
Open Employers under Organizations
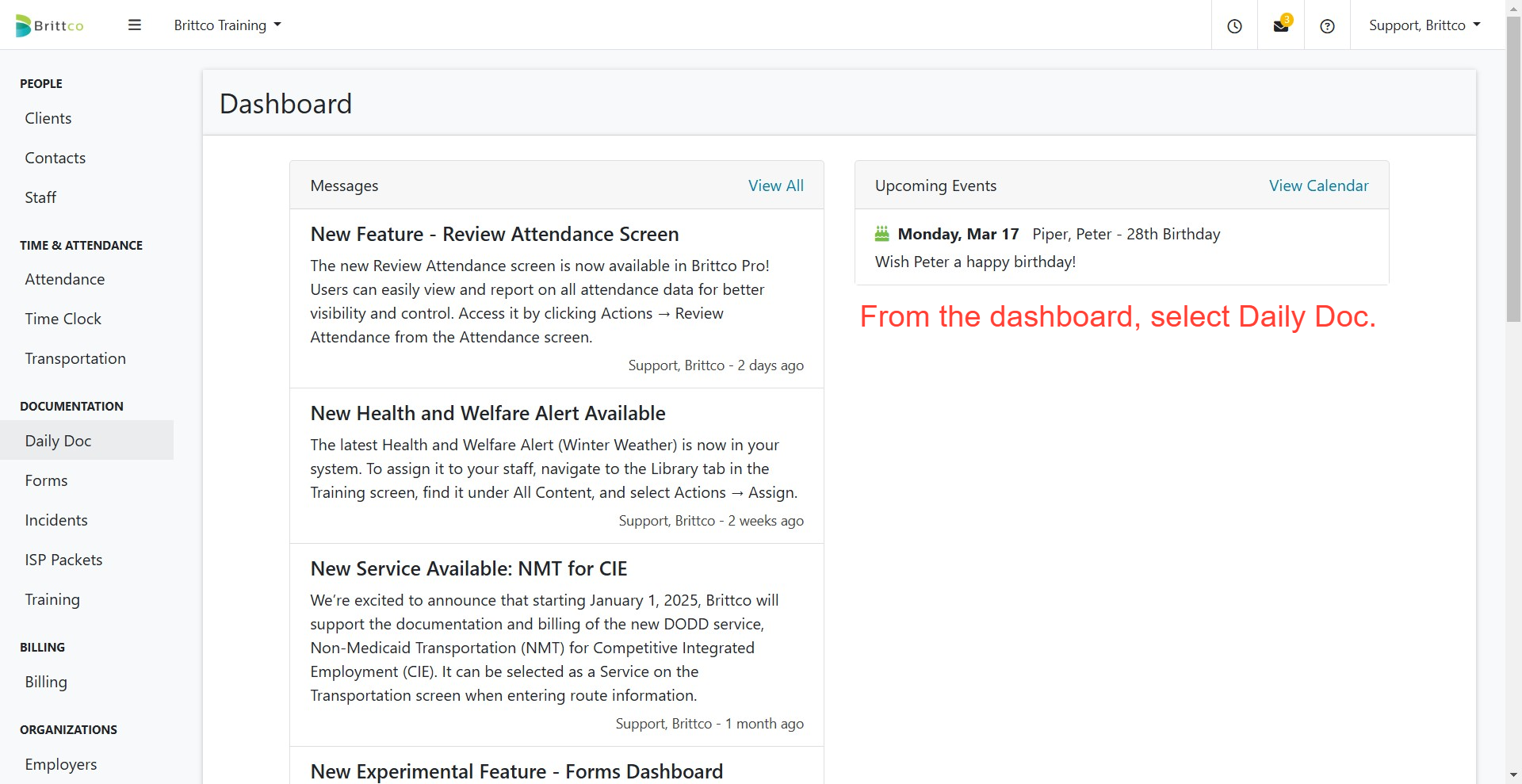(x=61, y=764)
